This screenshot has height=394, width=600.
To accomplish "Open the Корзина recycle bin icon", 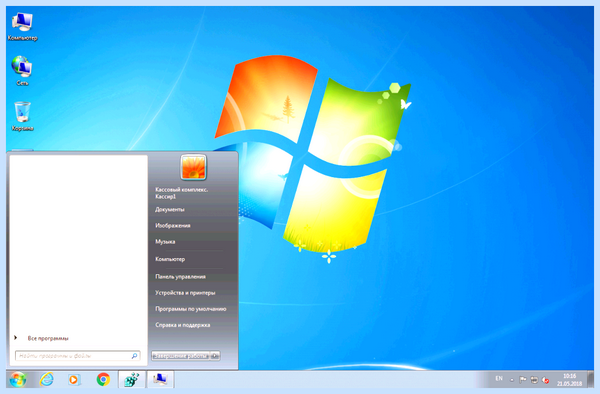I will 22,116.
